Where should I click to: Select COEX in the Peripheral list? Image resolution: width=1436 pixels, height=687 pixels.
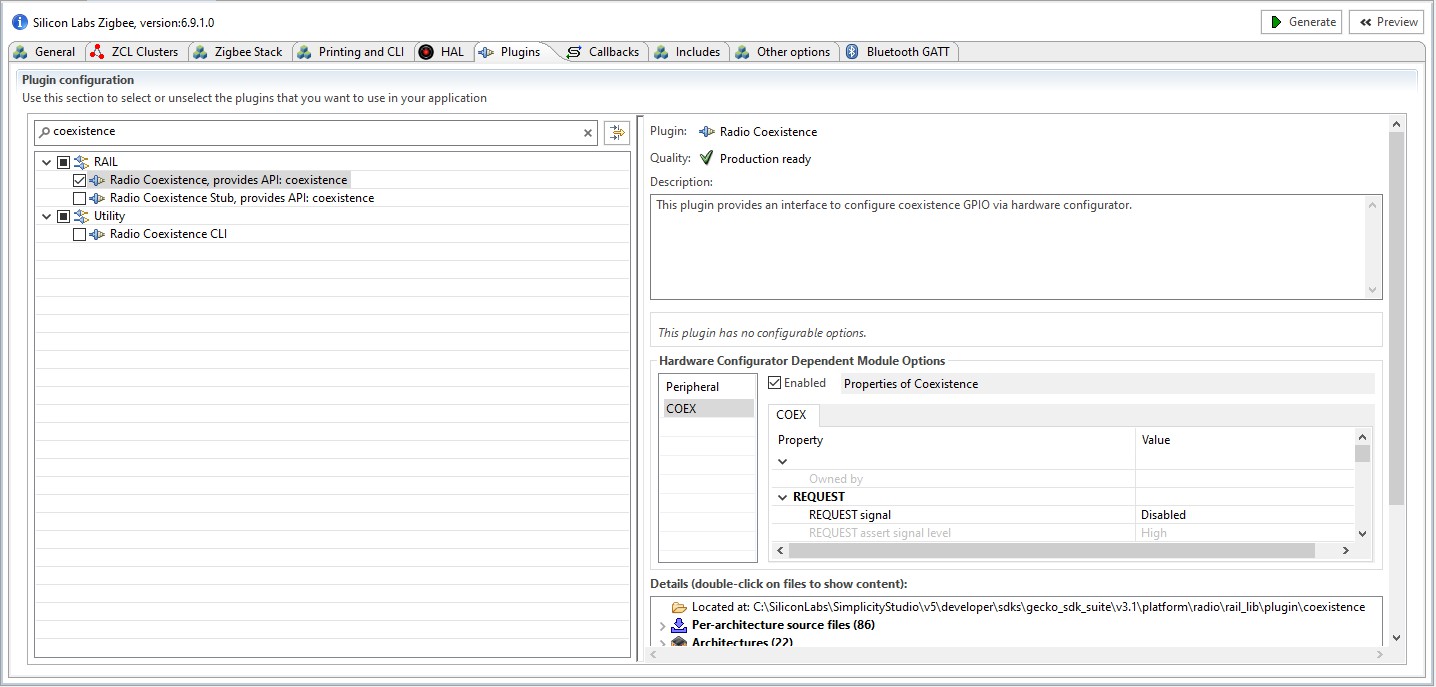708,408
